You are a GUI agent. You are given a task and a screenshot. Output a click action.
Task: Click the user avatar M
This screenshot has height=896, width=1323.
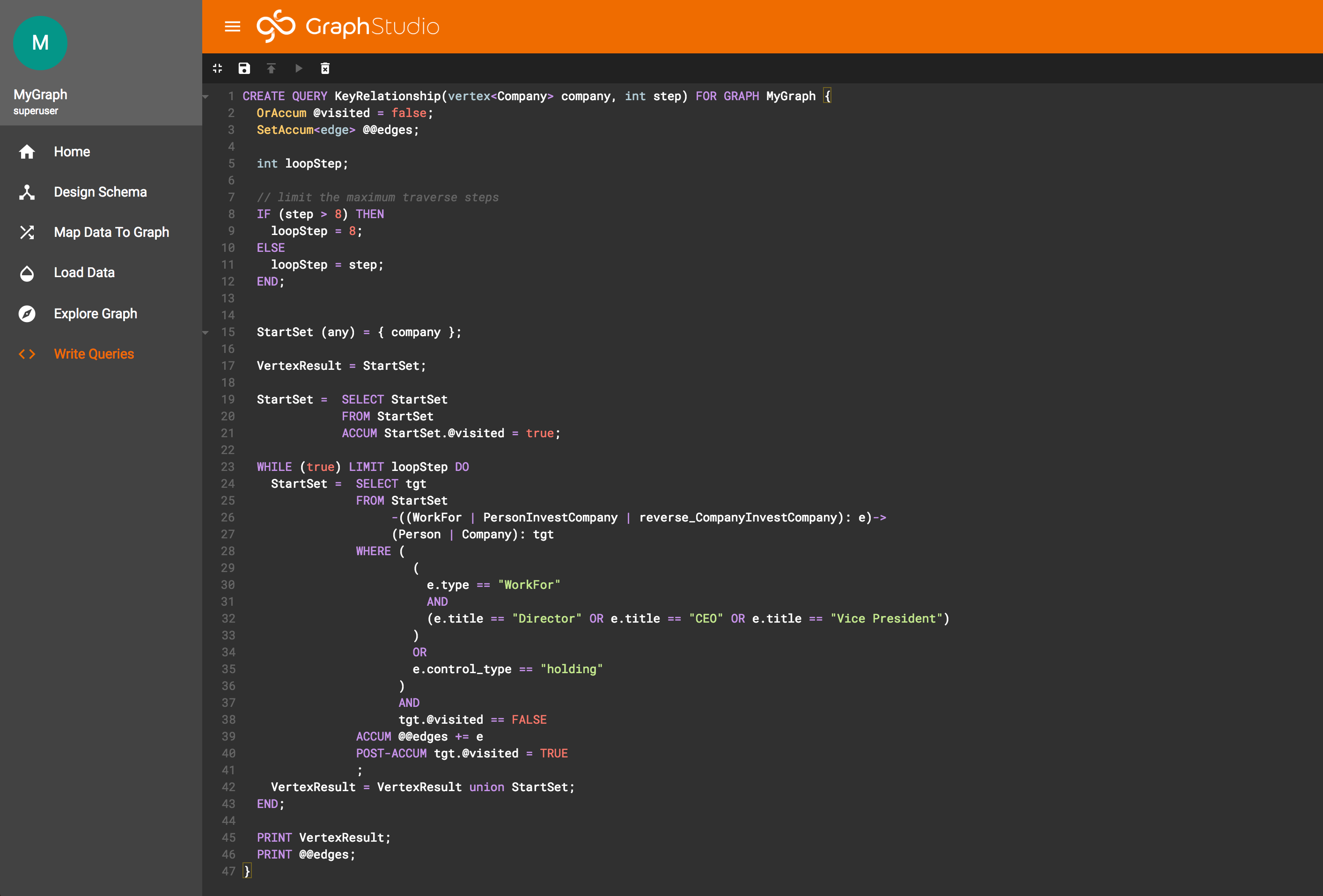click(40, 43)
